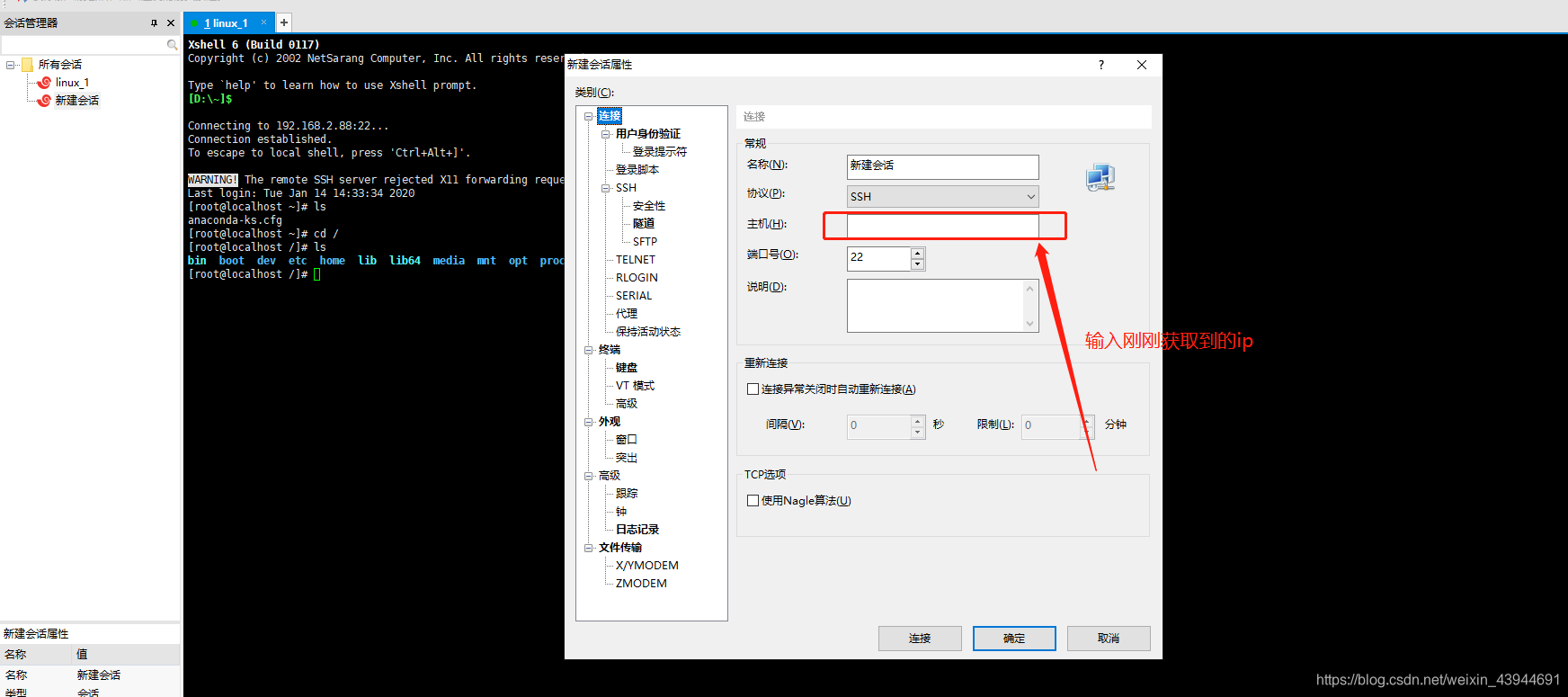Collapse the 文件传输 category node
This screenshot has height=697, width=1568.
(588, 548)
